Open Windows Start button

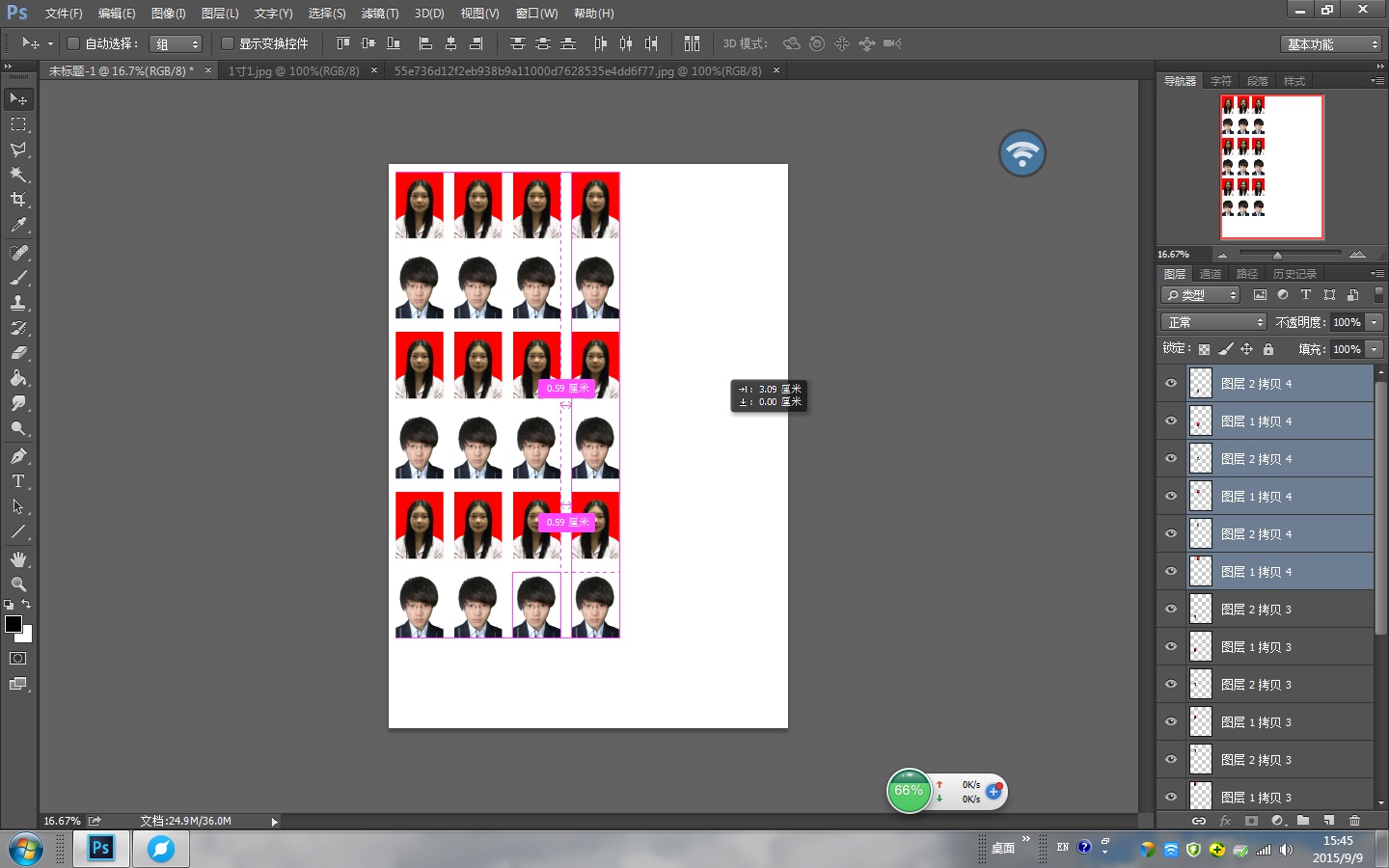click(26, 849)
